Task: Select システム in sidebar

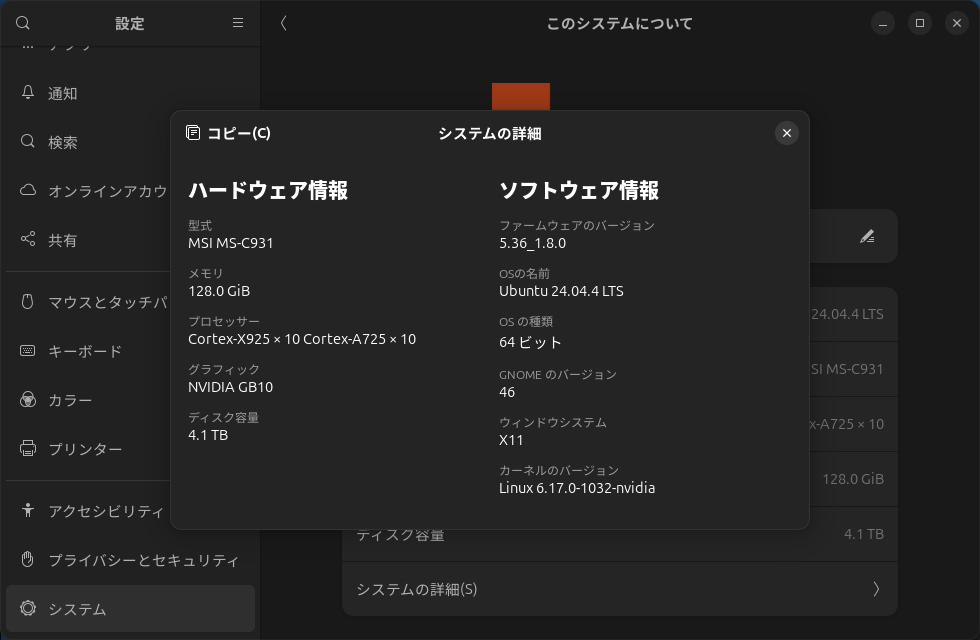Action: tap(130, 608)
